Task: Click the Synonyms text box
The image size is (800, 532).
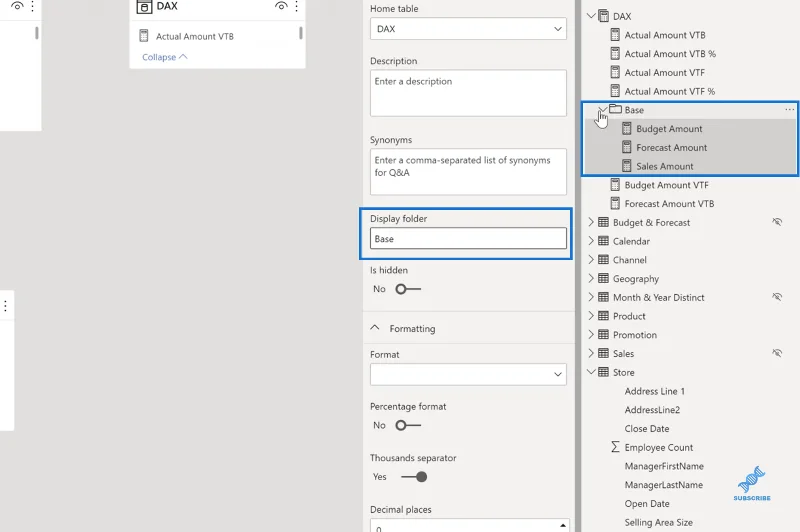Action: (468, 172)
